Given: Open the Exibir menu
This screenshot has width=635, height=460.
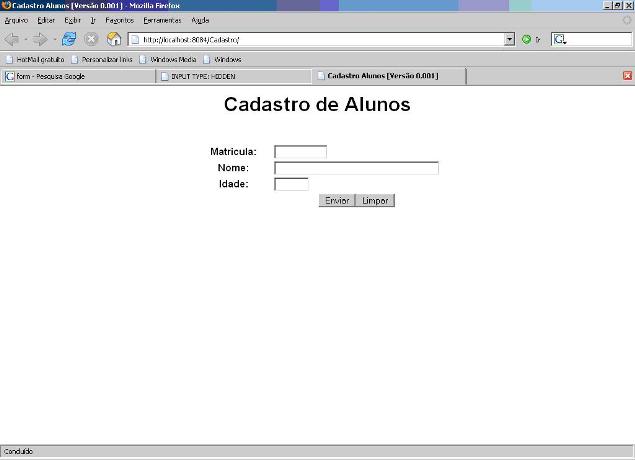Looking at the screenshot, I should click(72, 20).
